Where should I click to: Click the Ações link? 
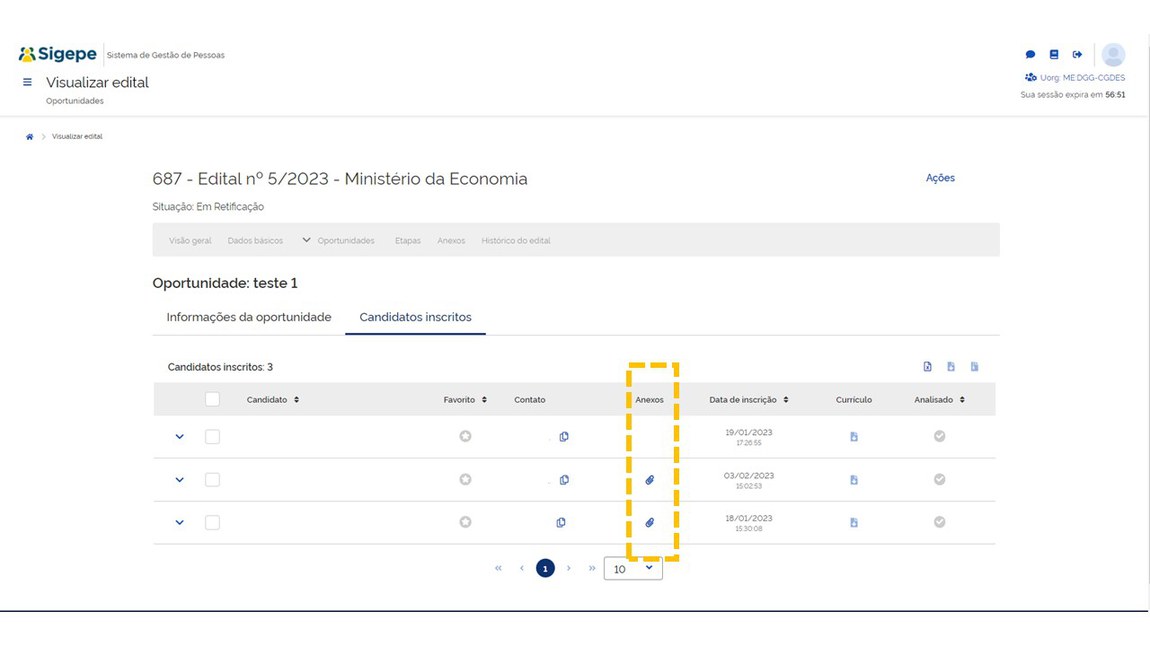[940, 178]
